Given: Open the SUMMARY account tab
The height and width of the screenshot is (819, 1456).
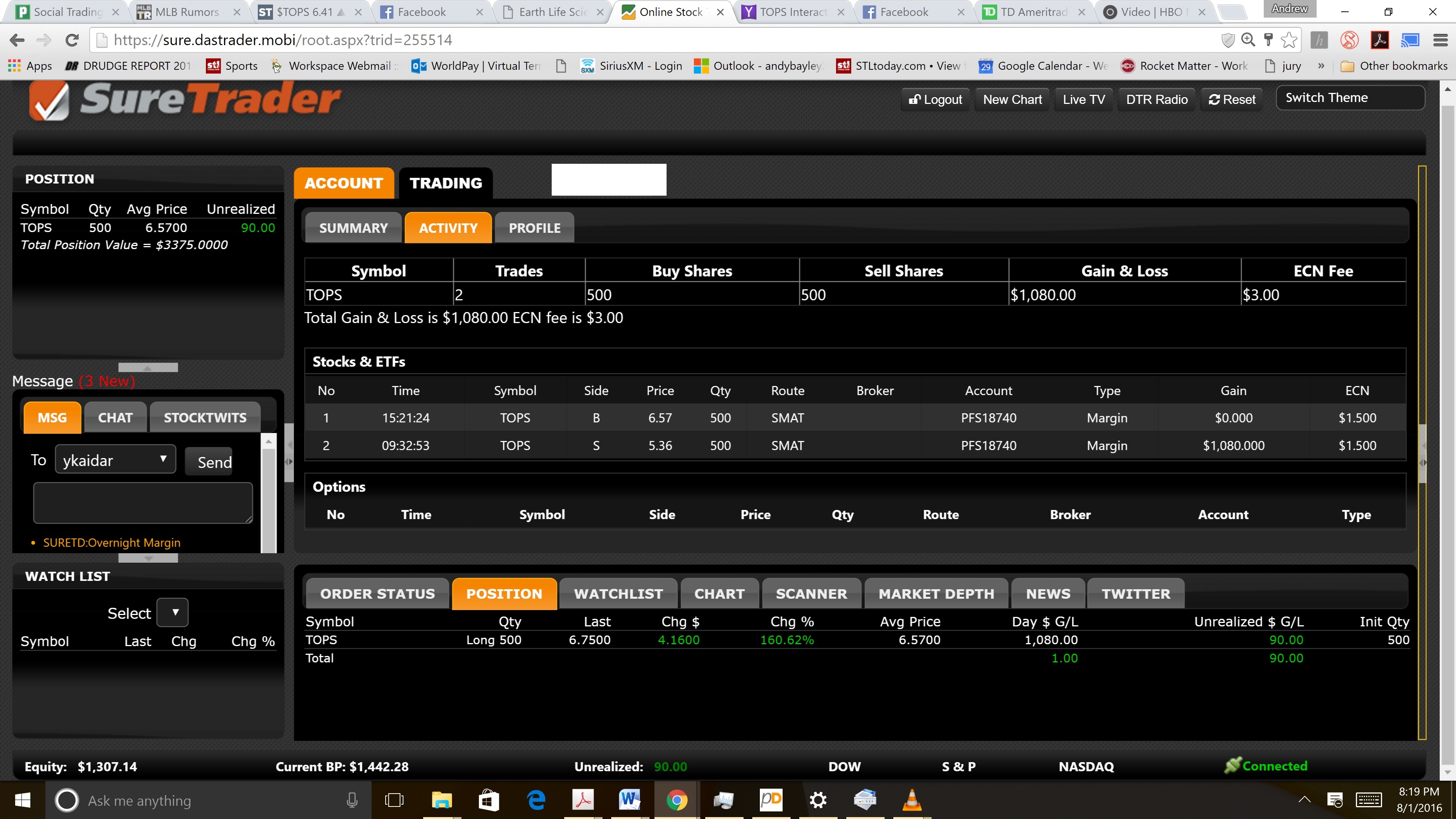Looking at the screenshot, I should [x=353, y=228].
